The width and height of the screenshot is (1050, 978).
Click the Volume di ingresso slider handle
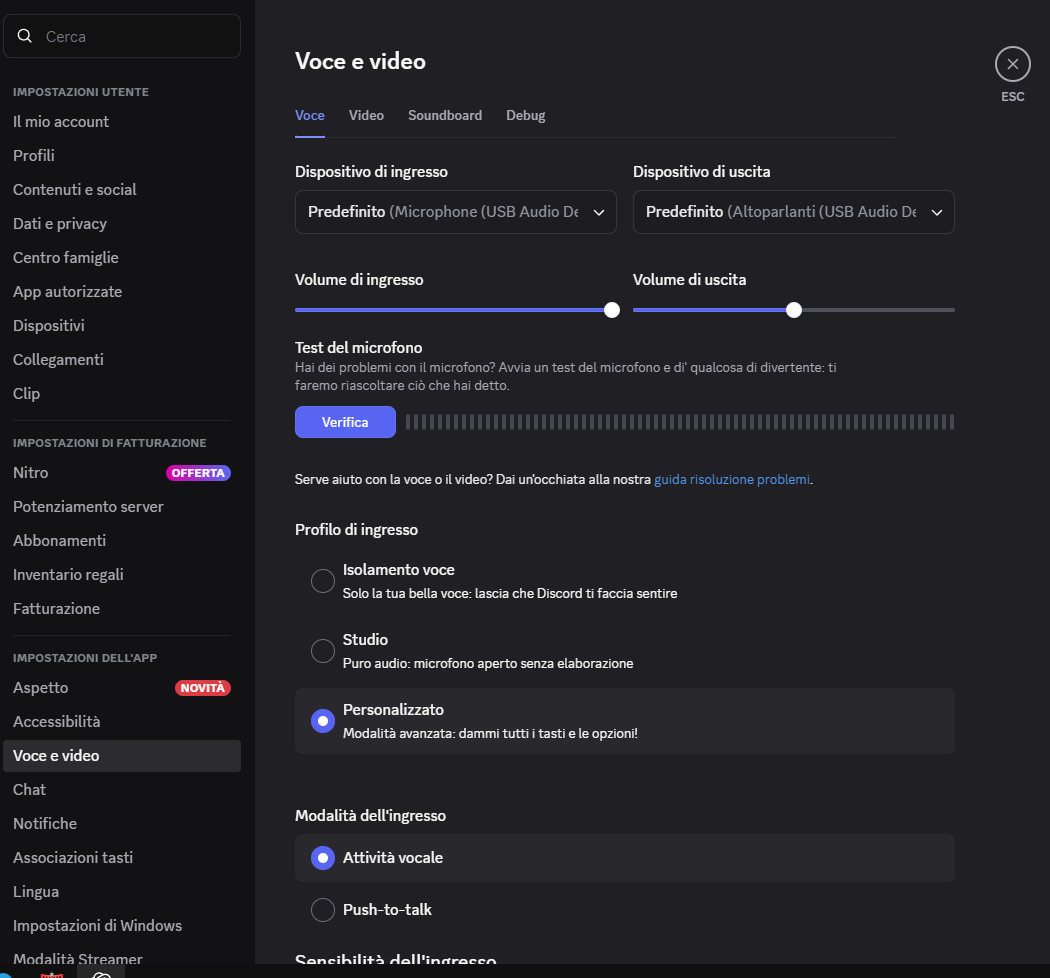coord(612,310)
